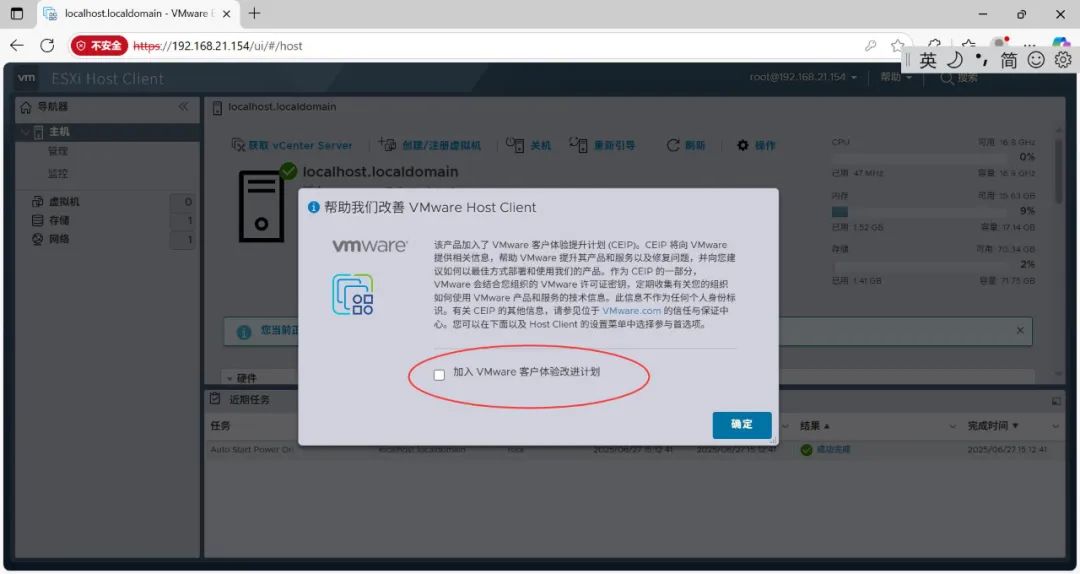Open 管理 under 主机

[58, 151]
